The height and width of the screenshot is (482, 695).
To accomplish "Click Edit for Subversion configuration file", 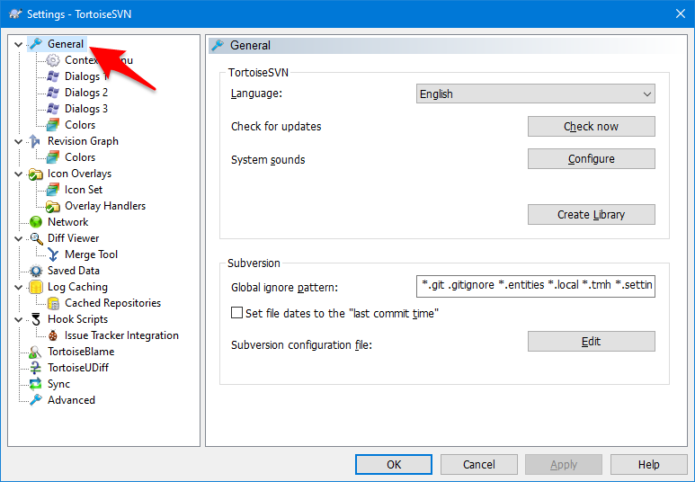I will click(x=591, y=341).
